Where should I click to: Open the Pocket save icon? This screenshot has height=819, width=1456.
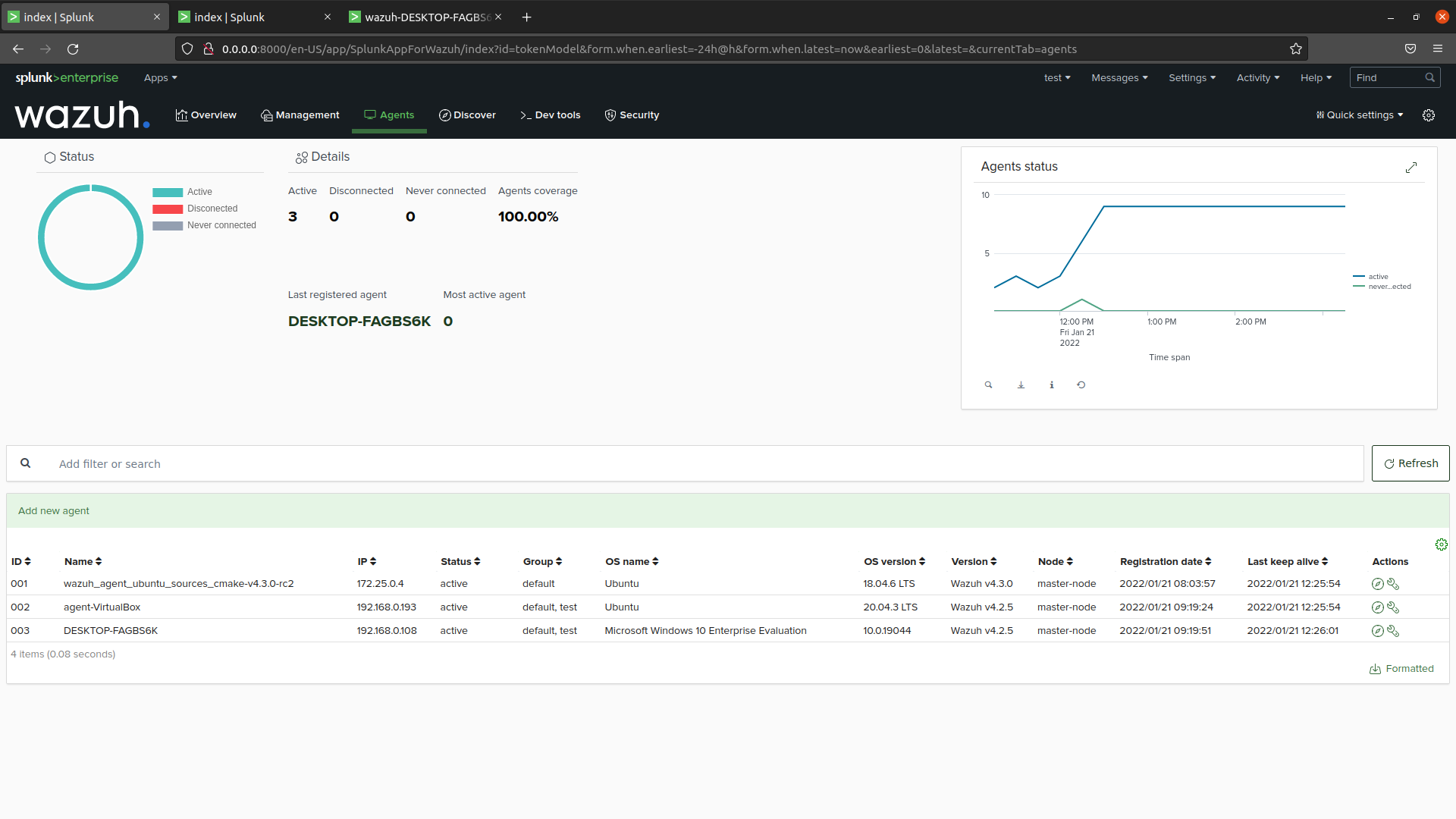[x=1410, y=49]
